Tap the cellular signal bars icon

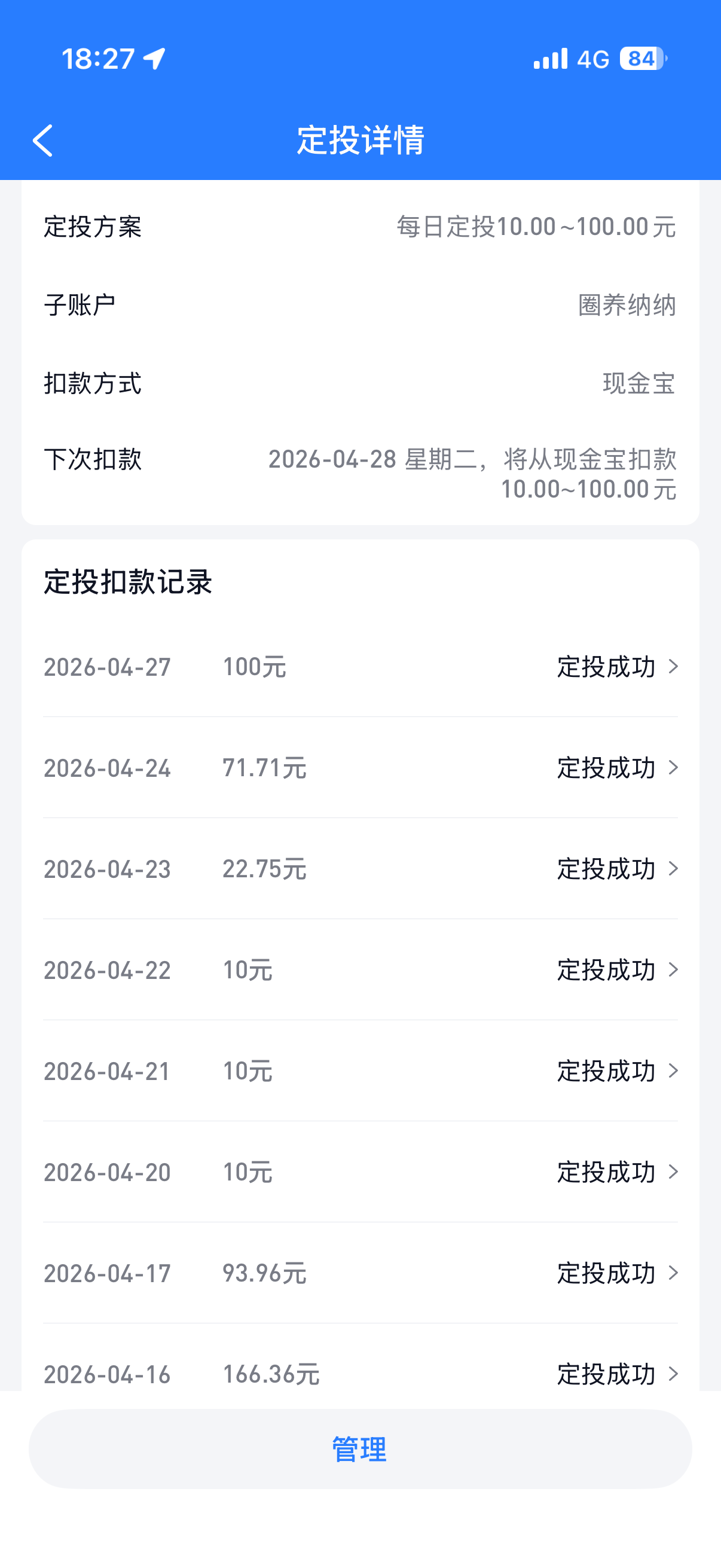click(550, 59)
